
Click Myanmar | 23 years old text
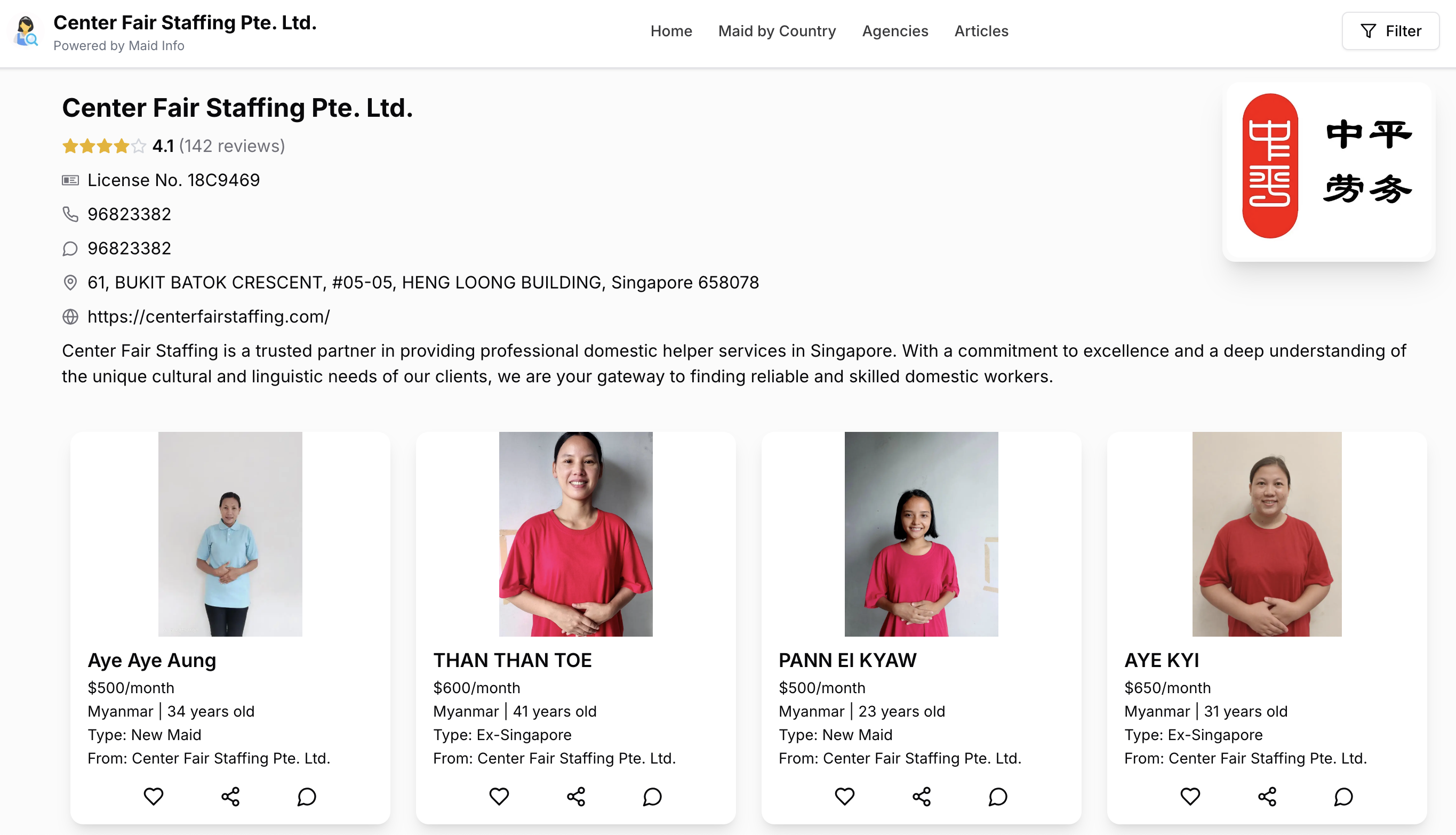click(861, 711)
